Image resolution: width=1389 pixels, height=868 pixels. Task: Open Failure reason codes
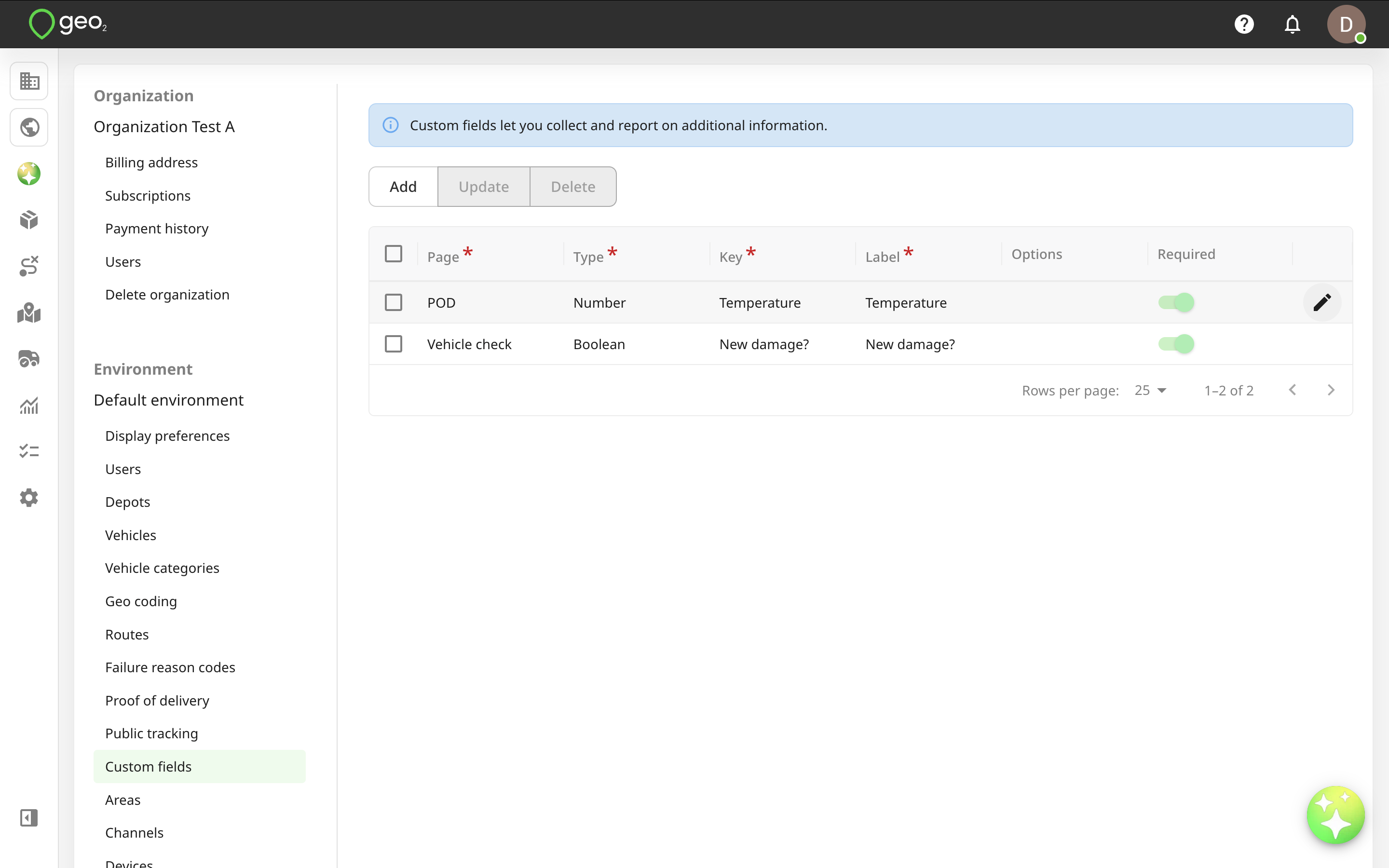tap(170, 667)
